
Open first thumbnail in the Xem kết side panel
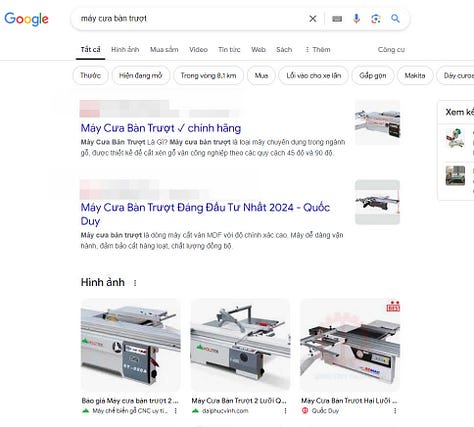(455, 138)
